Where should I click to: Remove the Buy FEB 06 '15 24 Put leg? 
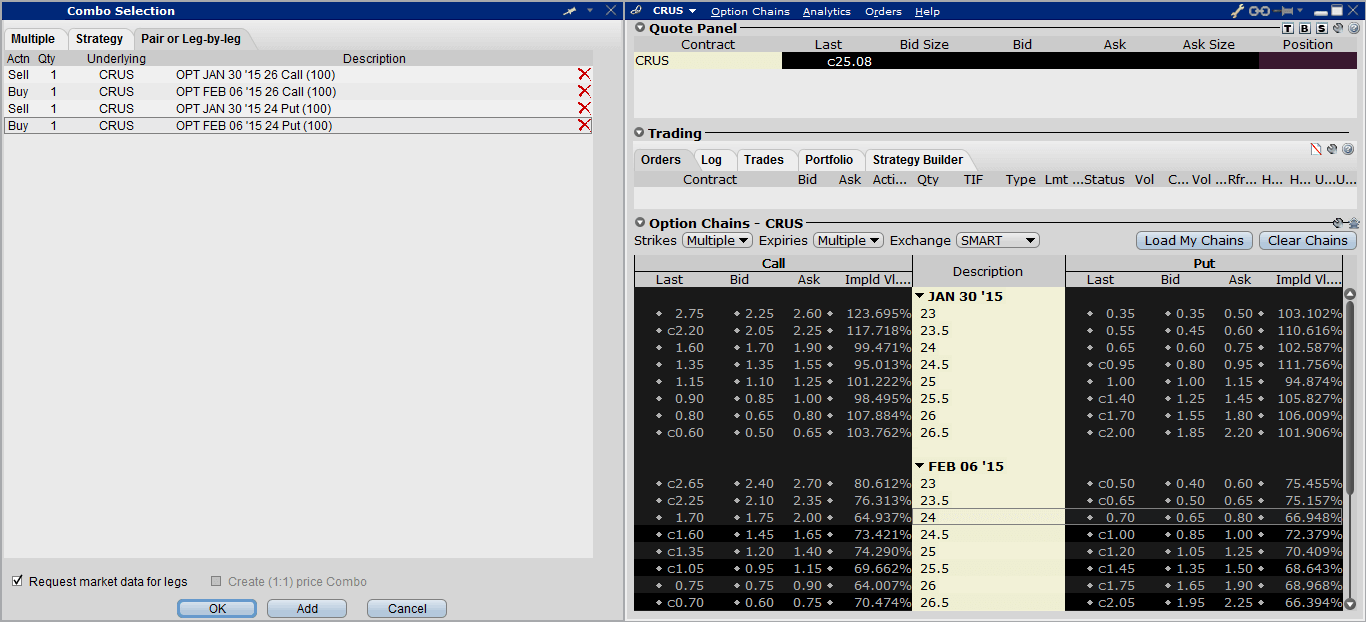click(584, 125)
